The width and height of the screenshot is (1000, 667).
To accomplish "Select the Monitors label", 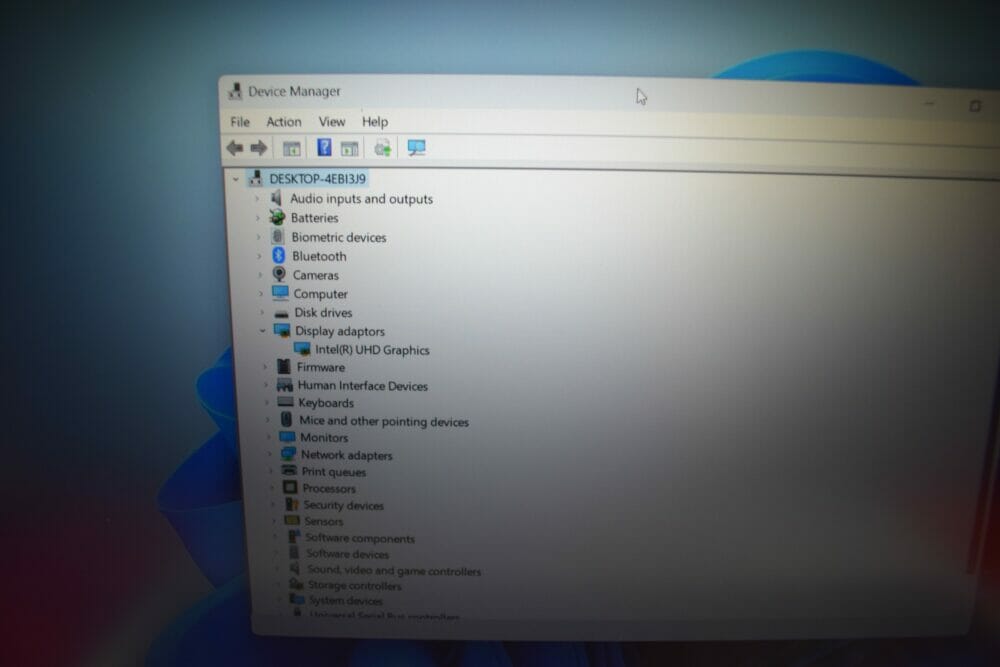I will (324, 437).
